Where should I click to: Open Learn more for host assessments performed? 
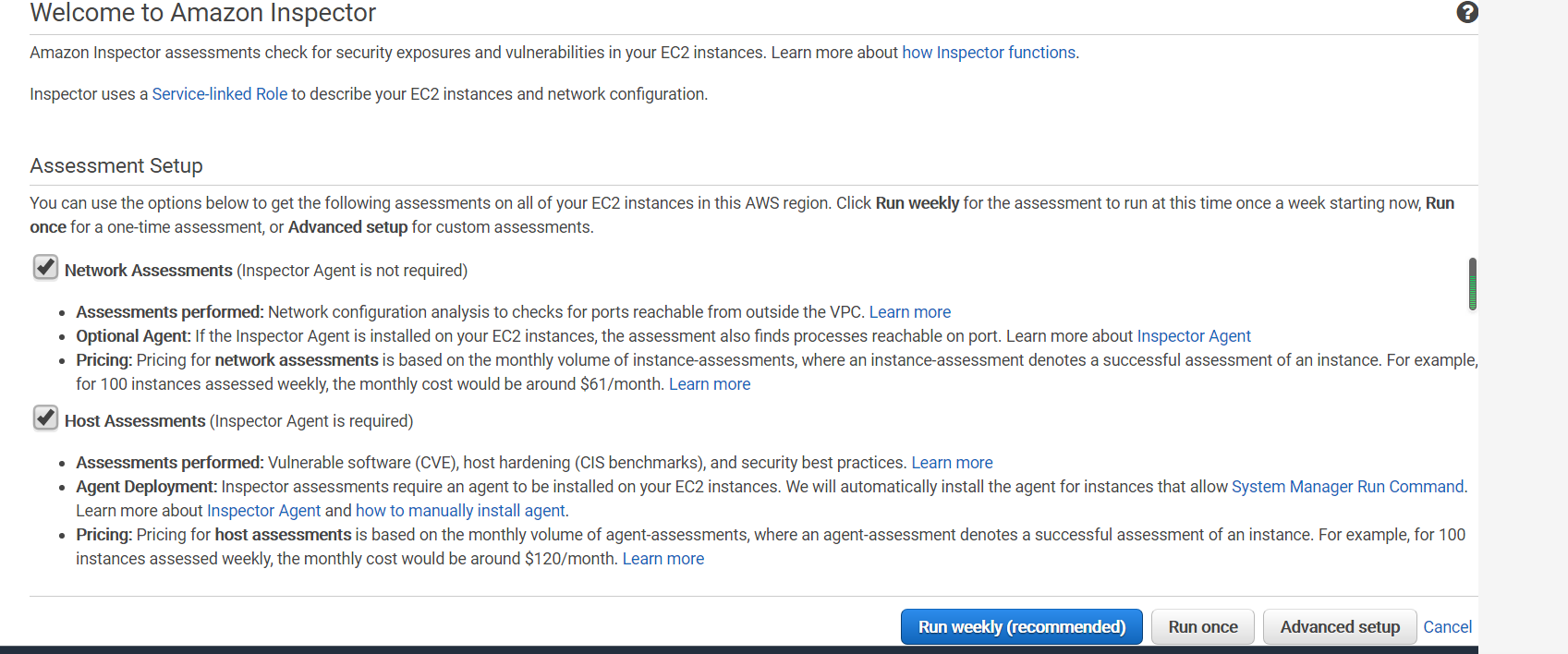click(x=952, y=463)
